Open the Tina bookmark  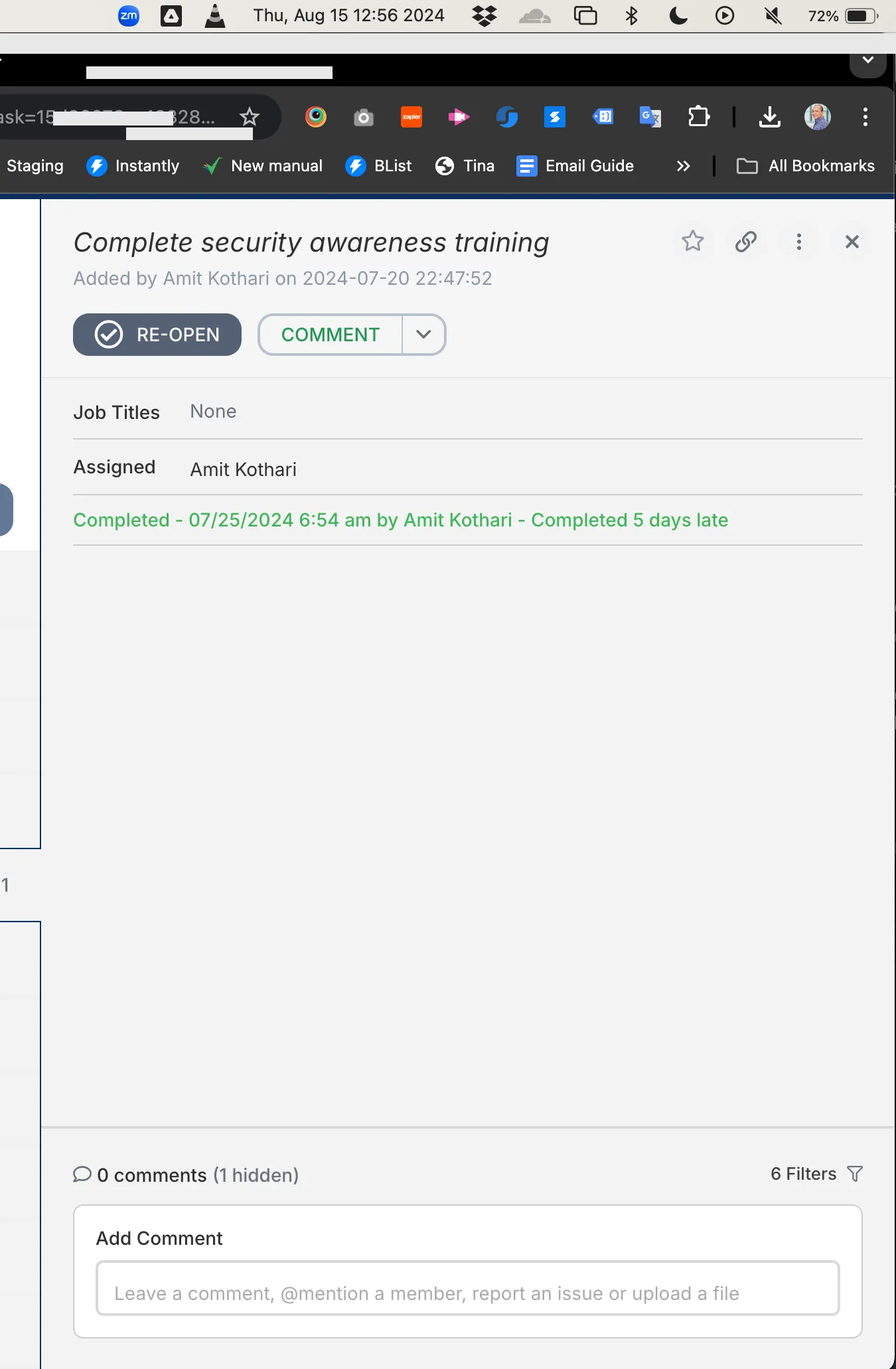465,166
